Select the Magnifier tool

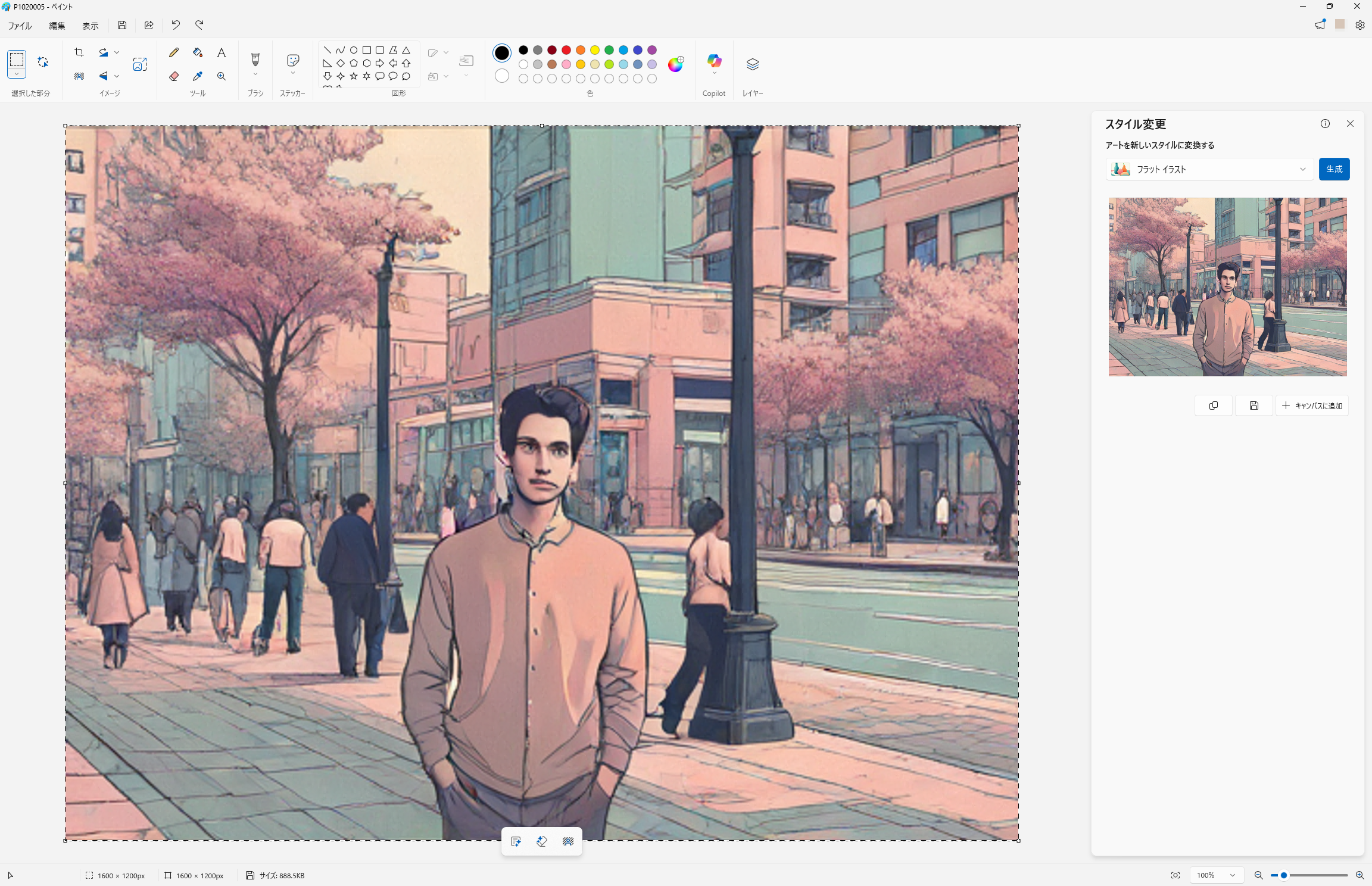[222, 76]
